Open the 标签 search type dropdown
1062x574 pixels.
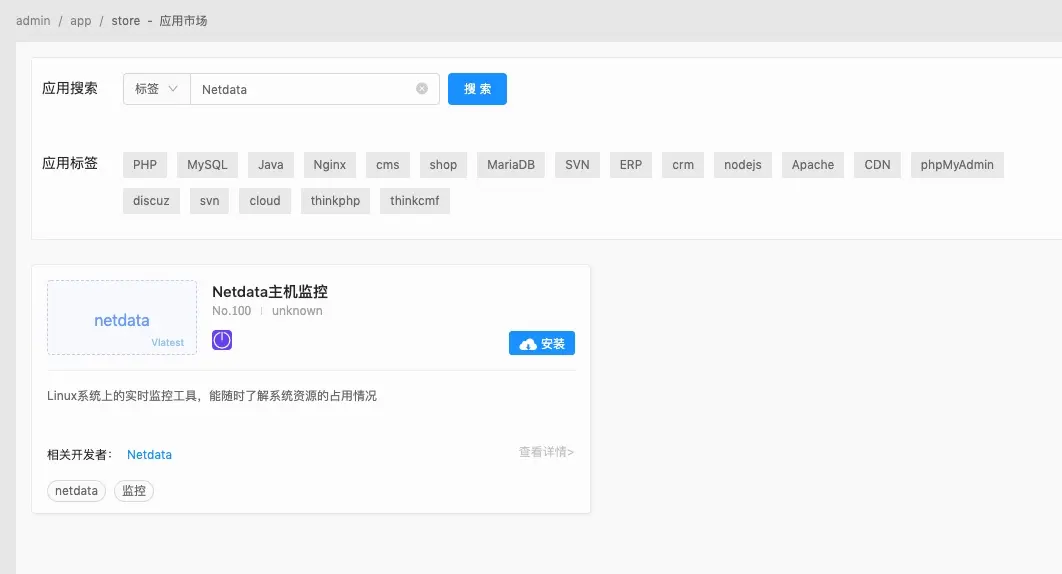[x=156, y=89]
